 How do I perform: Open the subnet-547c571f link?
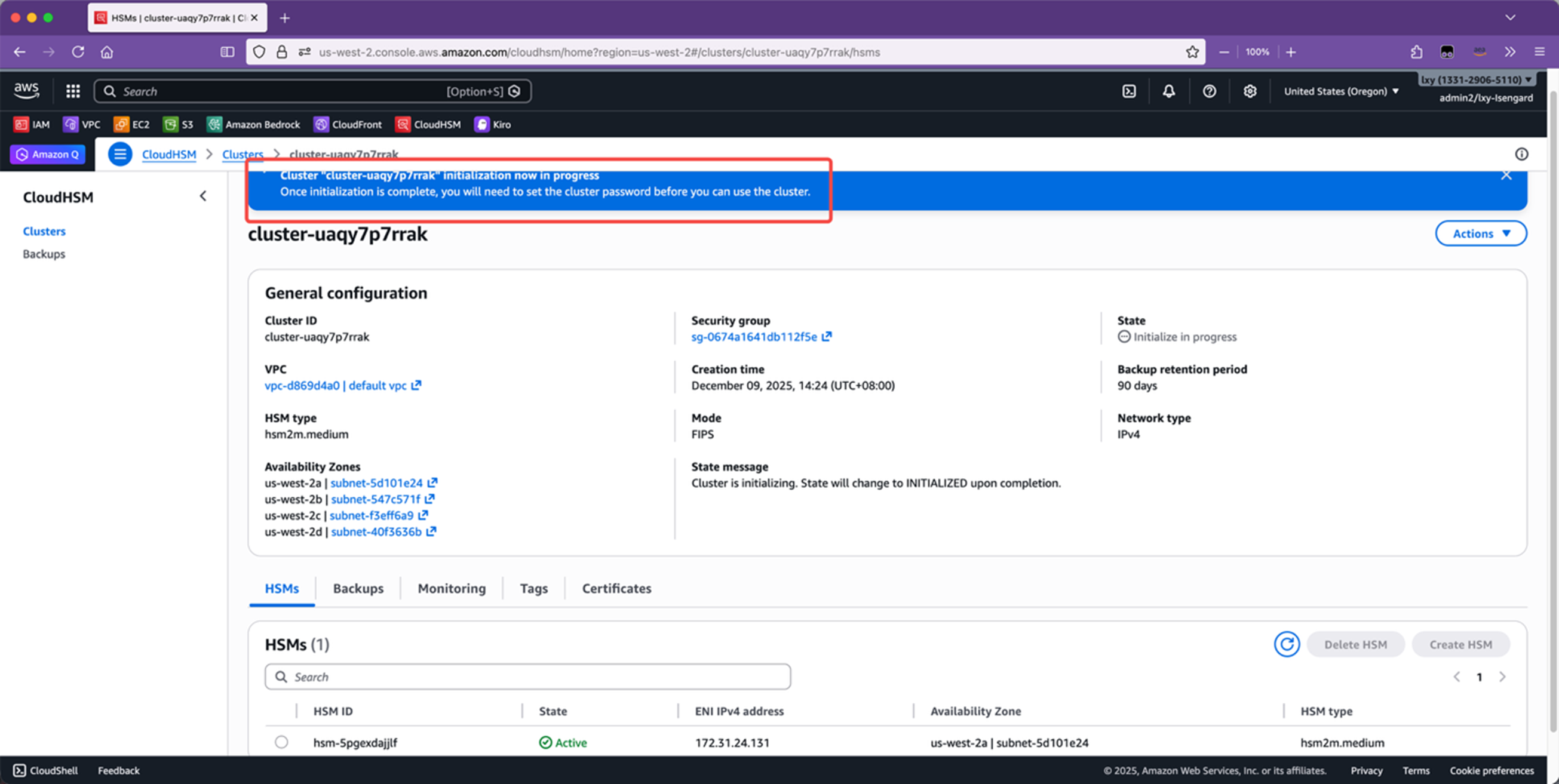[x=375, y=500]
